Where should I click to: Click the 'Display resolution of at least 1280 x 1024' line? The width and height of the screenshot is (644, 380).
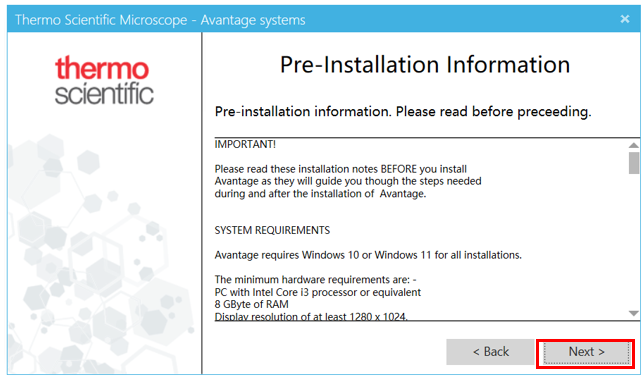(311, 316)
